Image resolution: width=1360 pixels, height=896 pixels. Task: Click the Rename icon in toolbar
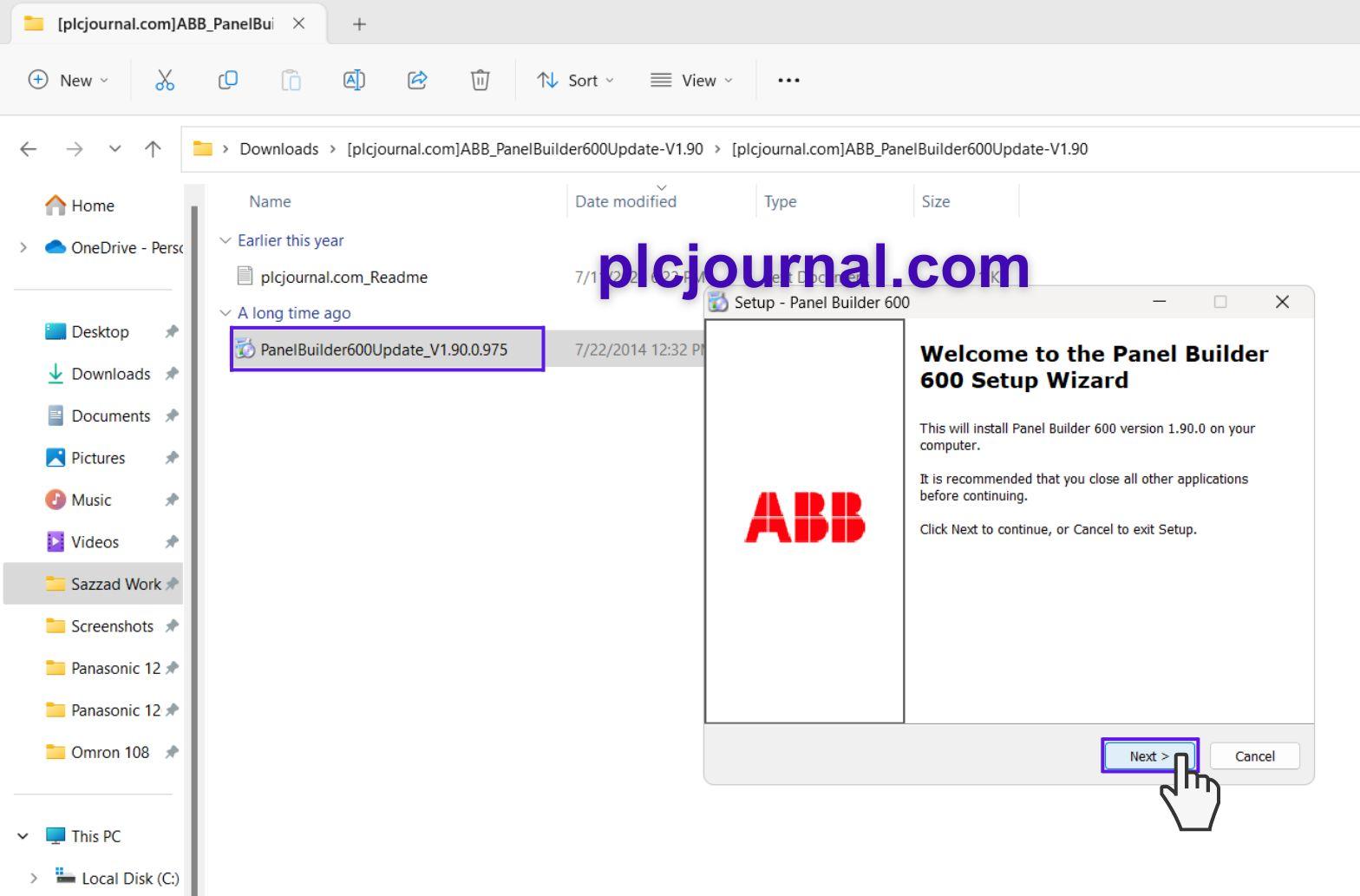coord(354,80)
